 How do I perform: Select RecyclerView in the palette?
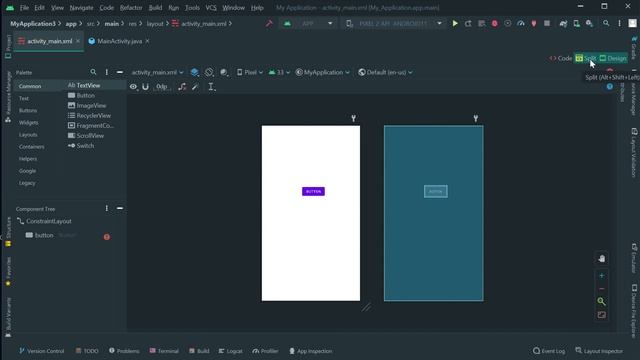(89, 116)
